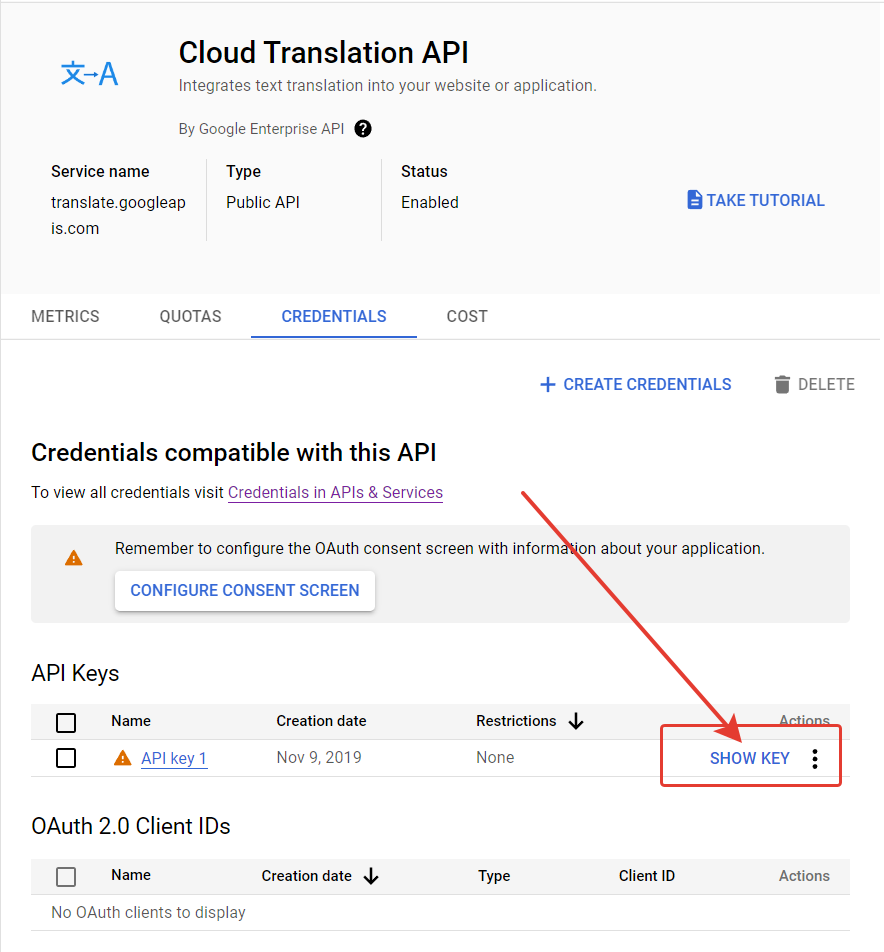The height and width of the screenshot is (952, 884).
Task: Click the plus icon for Create Credentials
Action: 548,384
